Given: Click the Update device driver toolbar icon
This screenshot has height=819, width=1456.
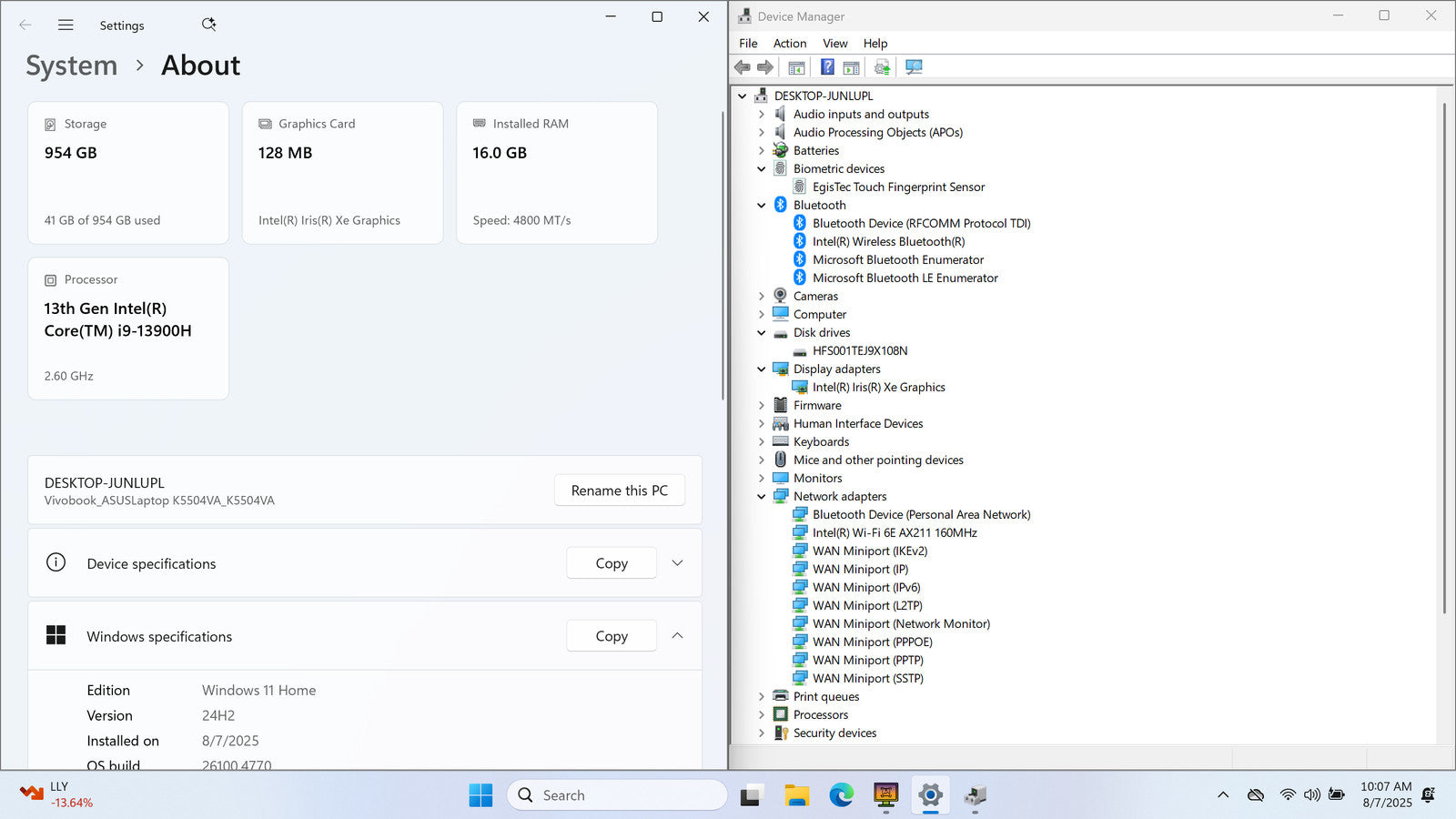Looking at the screenshot, I should coord(881,67).
